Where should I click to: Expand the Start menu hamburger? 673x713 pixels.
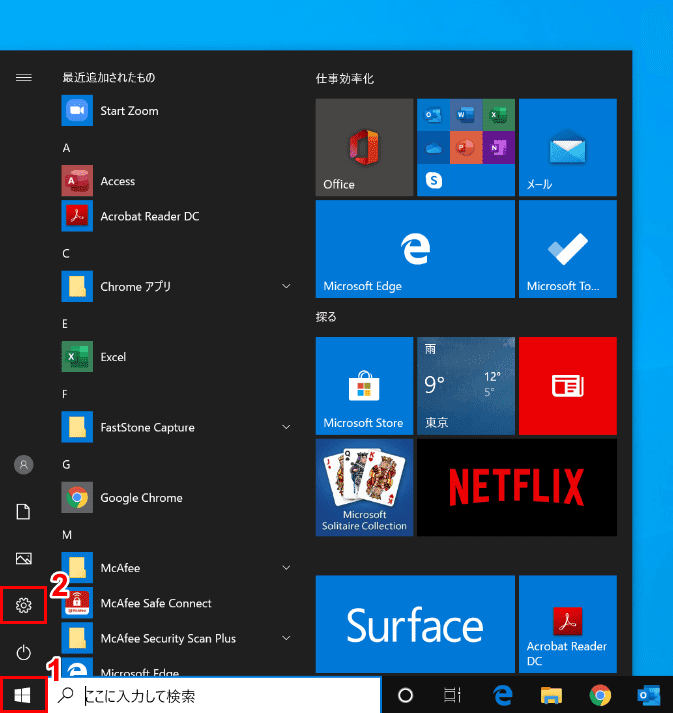click(x=24, y=78)
